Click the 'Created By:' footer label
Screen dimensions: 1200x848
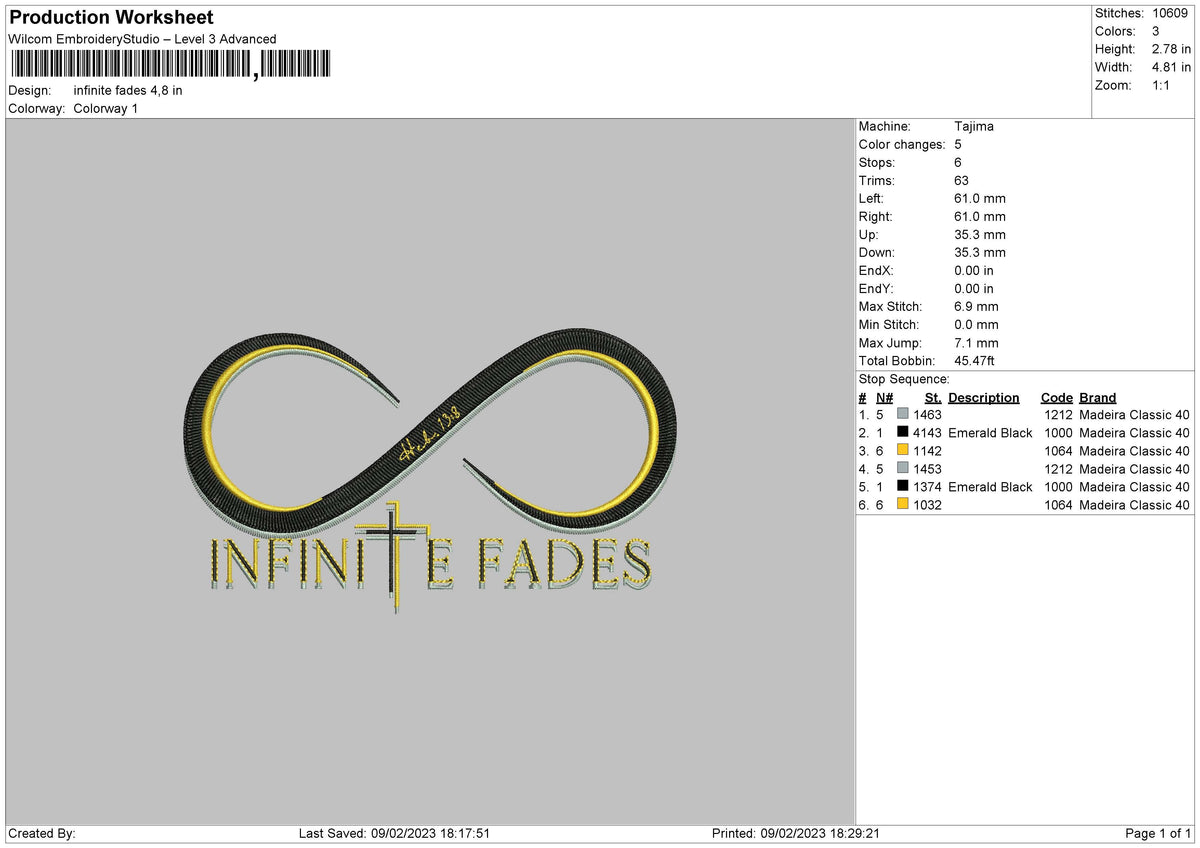pos(42,833)
